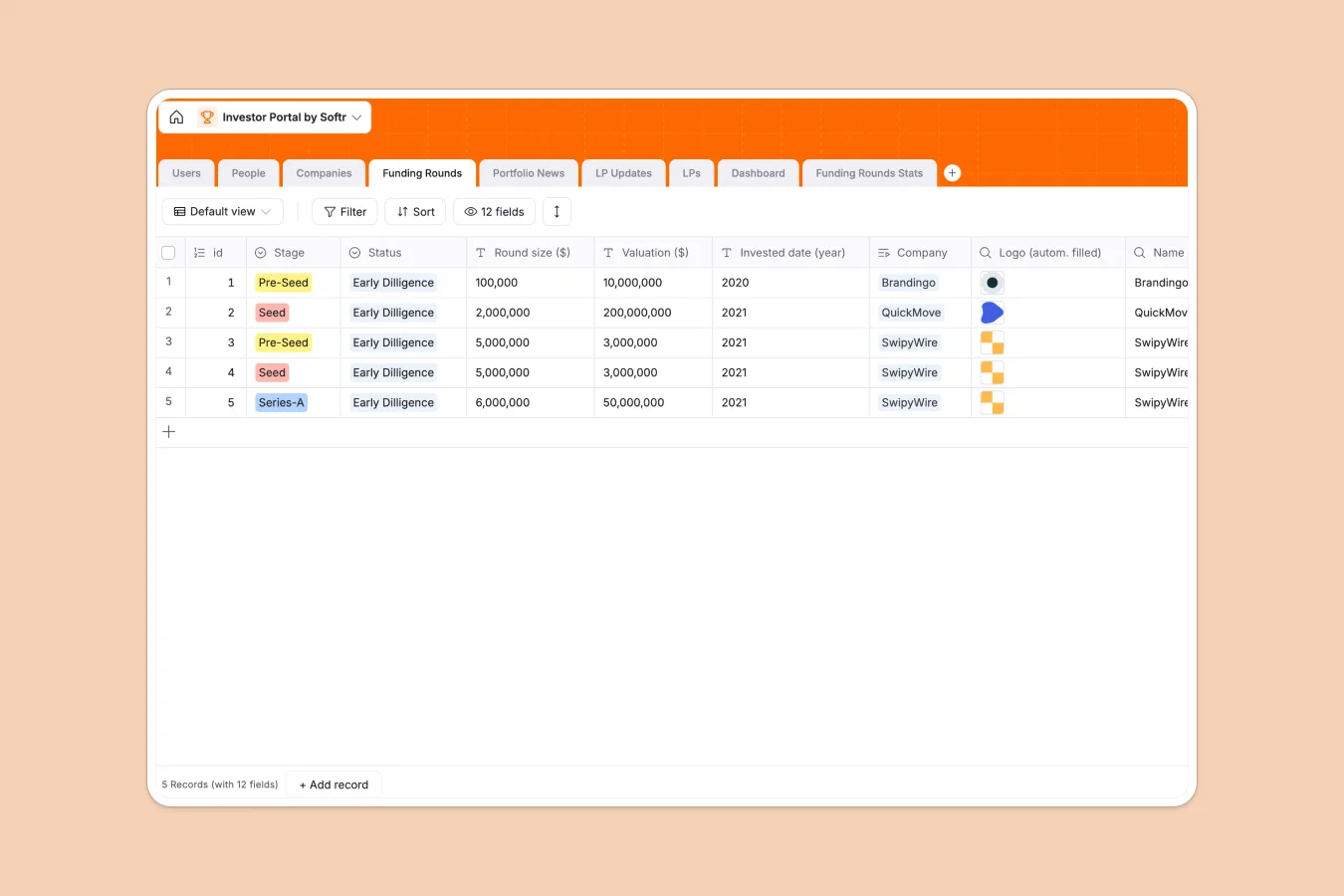
Task: Click the home icon in the top bar
Action: pyautogui.click(x=176, y=116)
